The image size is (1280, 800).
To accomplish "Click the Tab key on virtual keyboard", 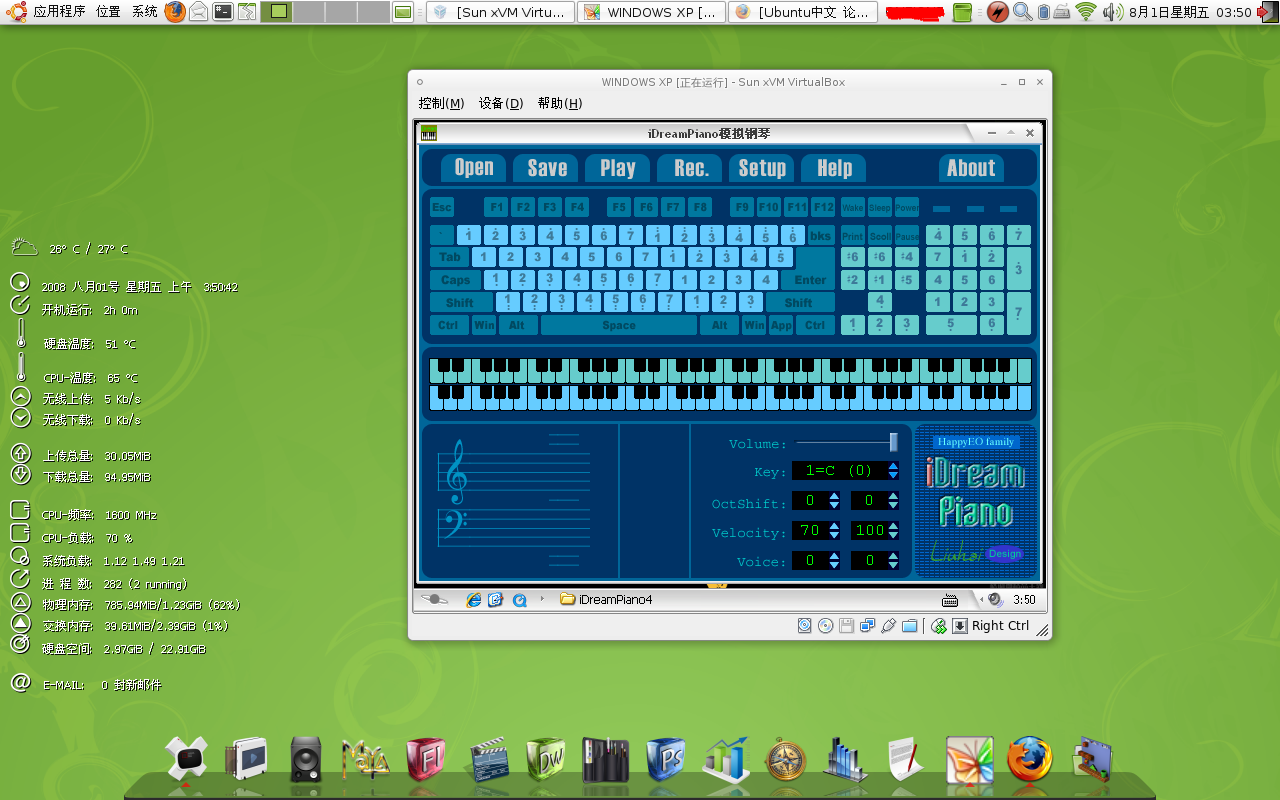I will (450, 257).
